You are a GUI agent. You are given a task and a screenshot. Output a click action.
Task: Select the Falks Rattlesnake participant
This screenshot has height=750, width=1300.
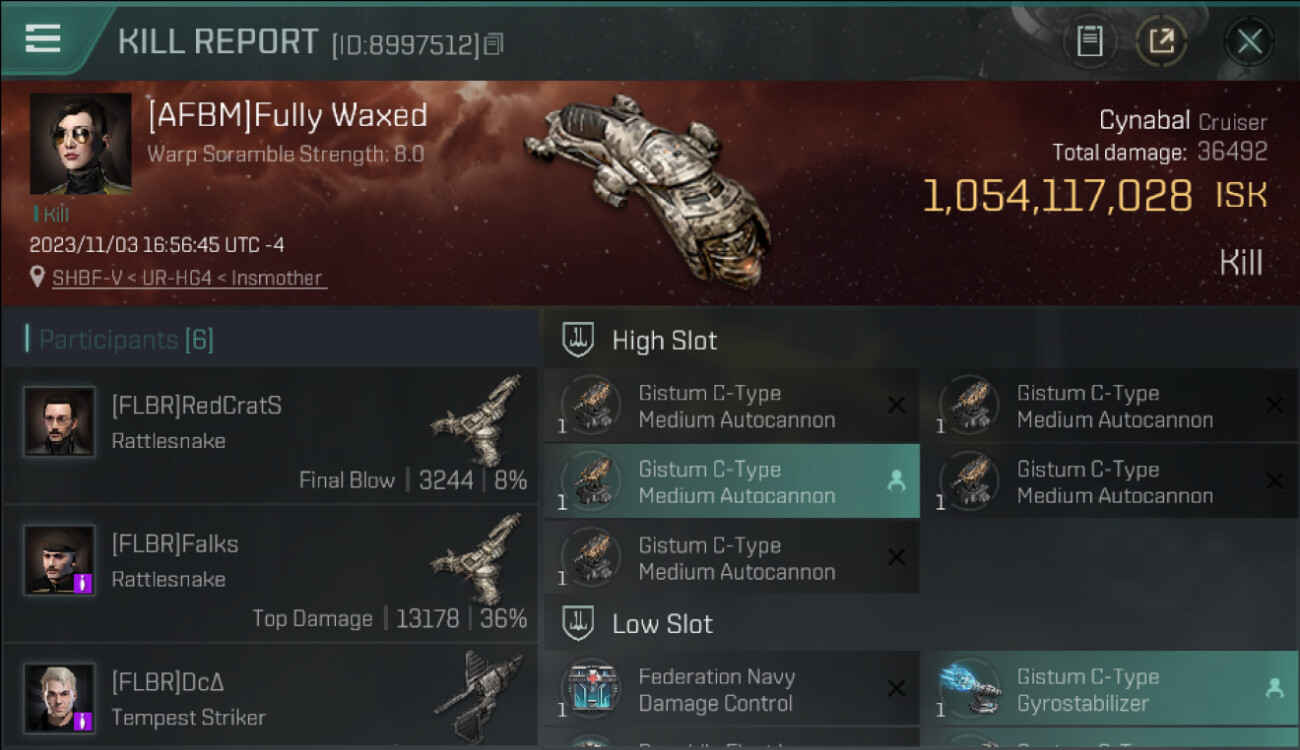point(270,573)
